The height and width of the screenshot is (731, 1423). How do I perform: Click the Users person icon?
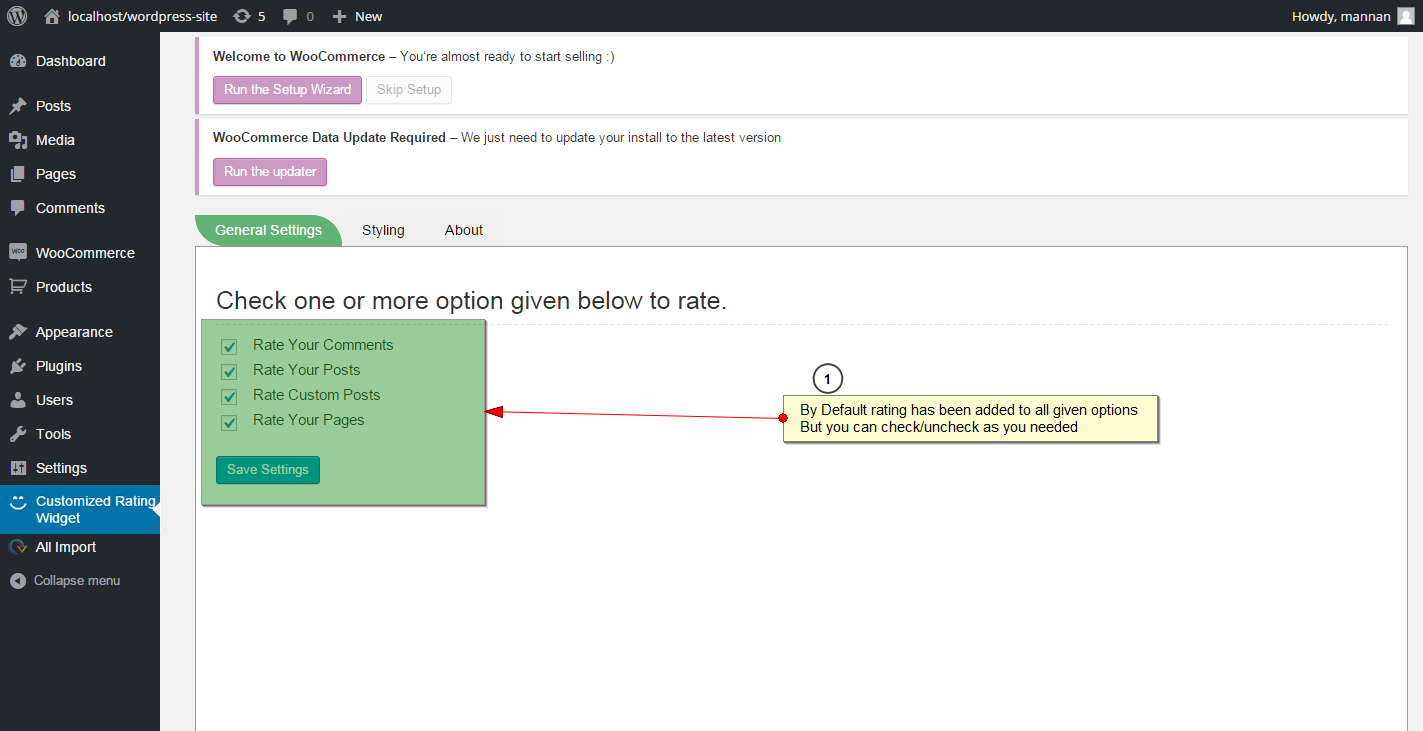pyautogui.click(x=17, y=400)
